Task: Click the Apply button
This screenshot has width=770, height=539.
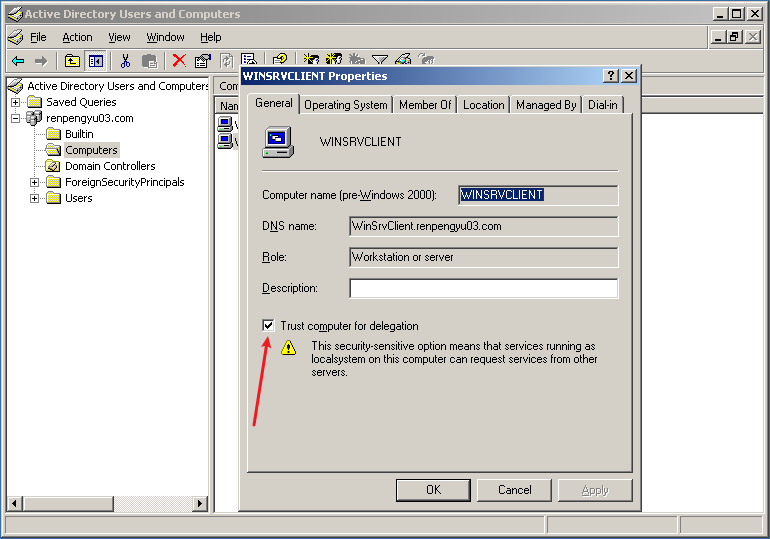Action: (x=595, y=490)
